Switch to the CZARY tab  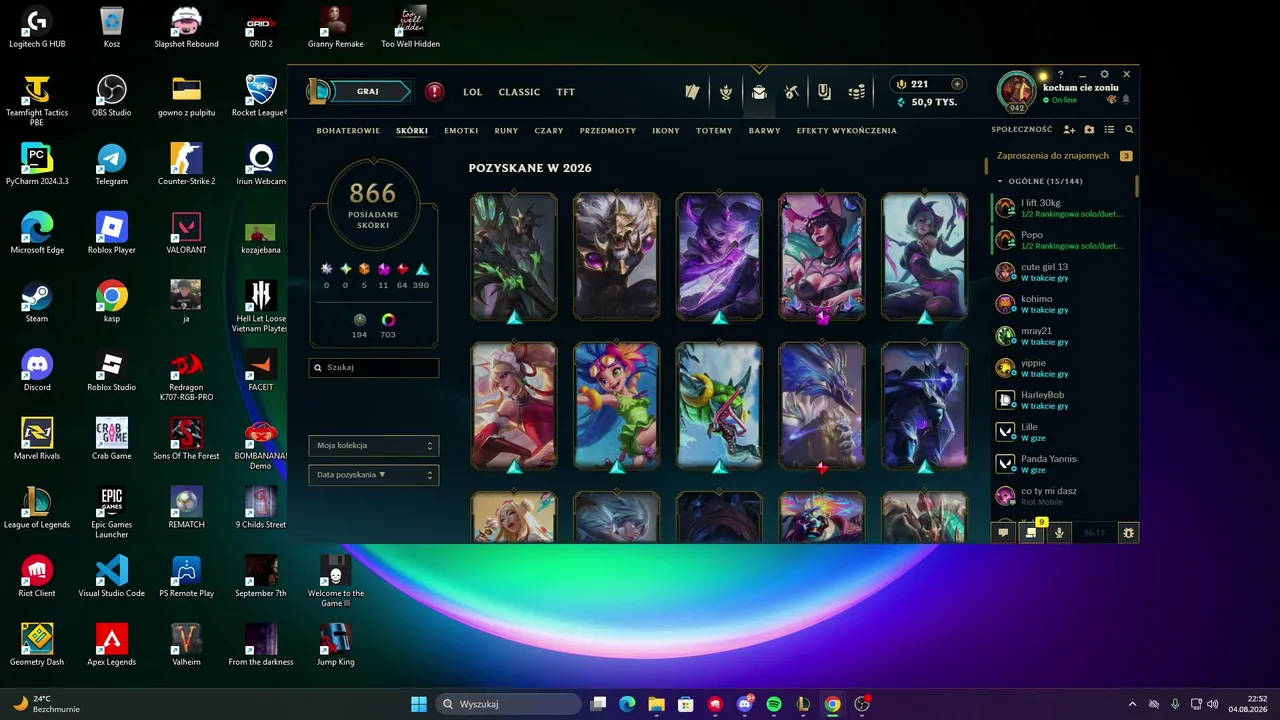coord(549,131)
